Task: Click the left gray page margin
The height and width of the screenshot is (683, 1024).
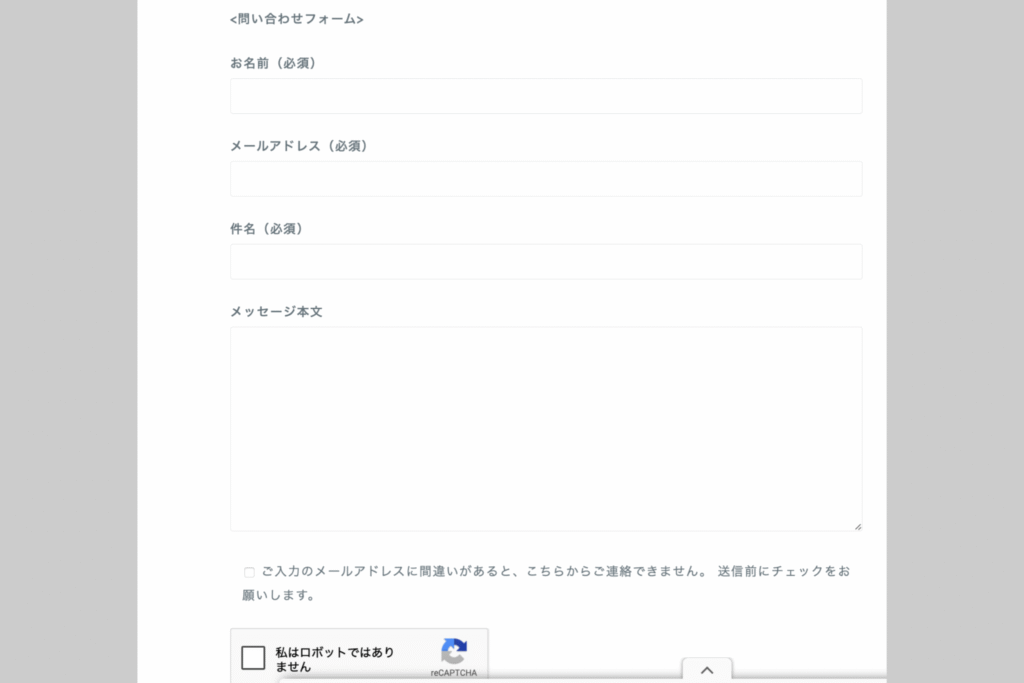Action: pyautogui.click(x=68, y=340)
